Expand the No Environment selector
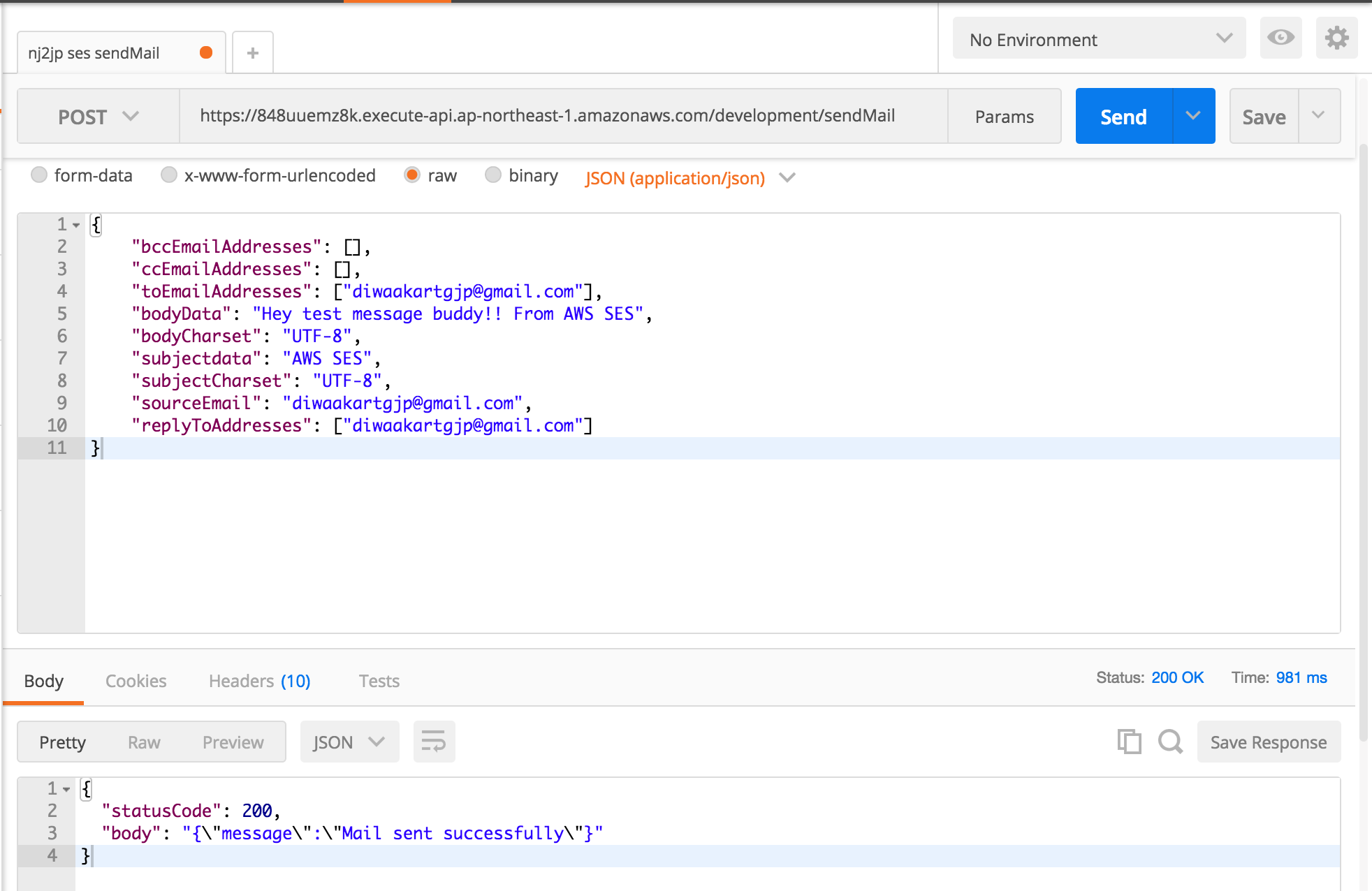This screenshot has width=1372, height=891. pyautogui.click(x=1099, y=39)
